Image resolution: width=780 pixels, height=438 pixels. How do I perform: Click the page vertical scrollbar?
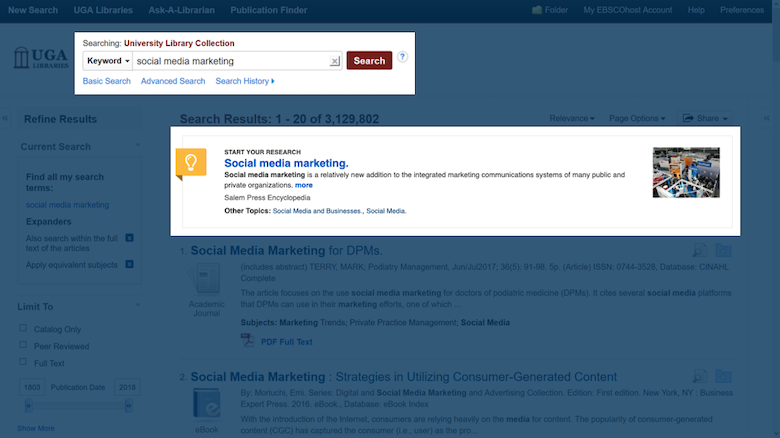(x=776, y=219)
